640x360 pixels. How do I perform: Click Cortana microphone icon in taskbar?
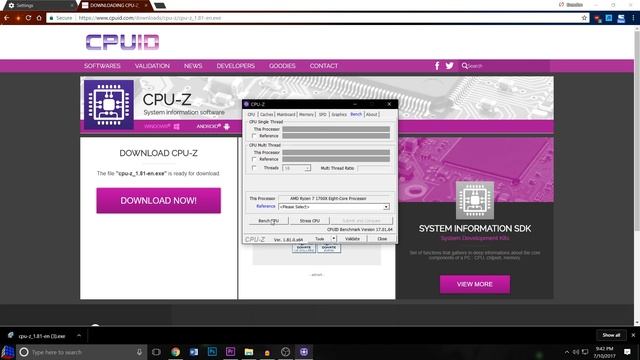click(x=139, y=352)
